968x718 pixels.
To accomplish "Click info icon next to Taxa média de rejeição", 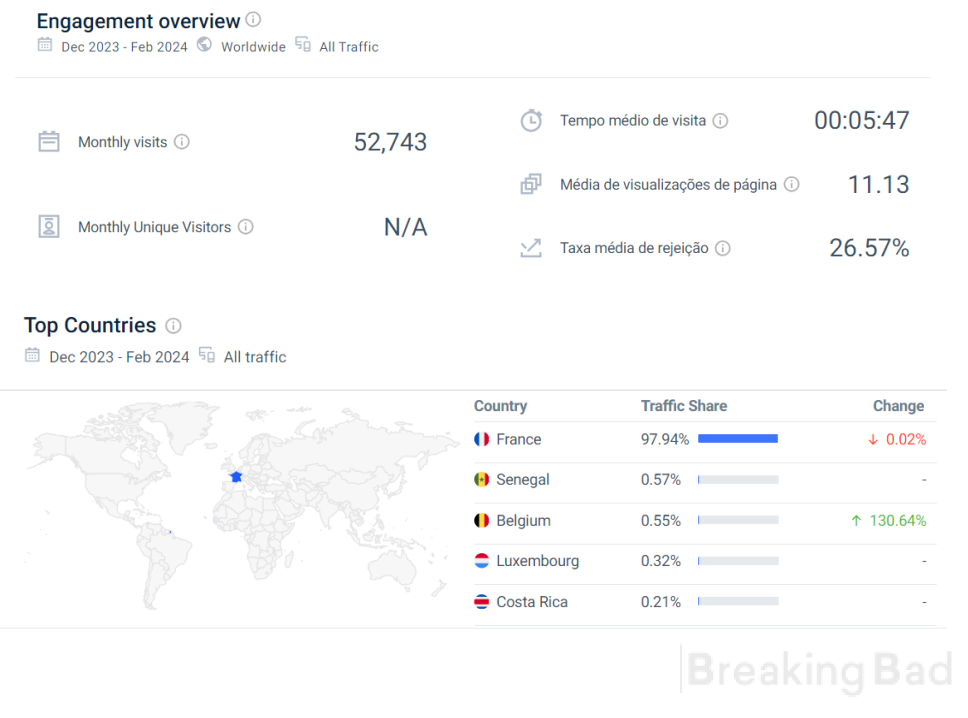I will point(723,248).
